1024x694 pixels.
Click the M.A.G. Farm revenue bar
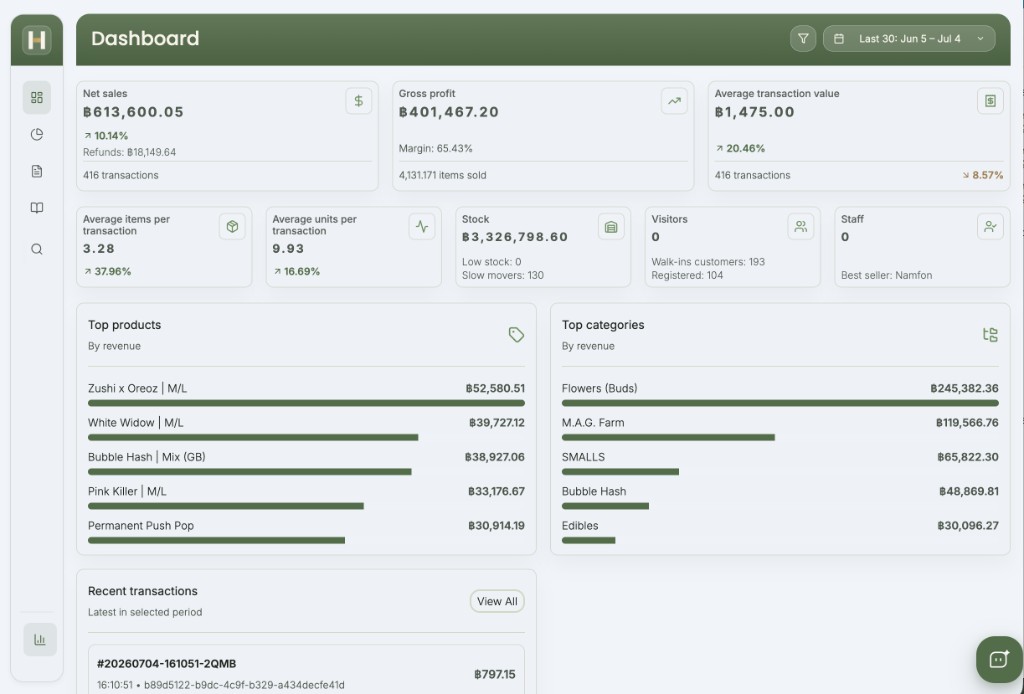coord(668,437)
